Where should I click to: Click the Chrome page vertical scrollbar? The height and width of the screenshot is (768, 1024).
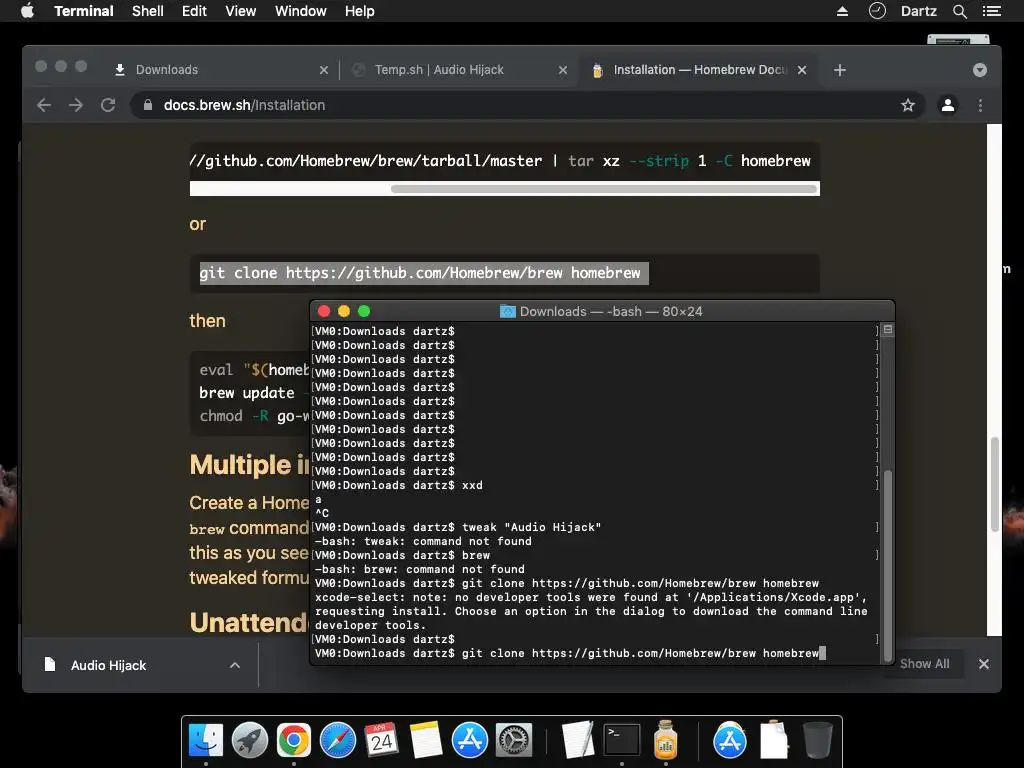click(x=995, y=483)
